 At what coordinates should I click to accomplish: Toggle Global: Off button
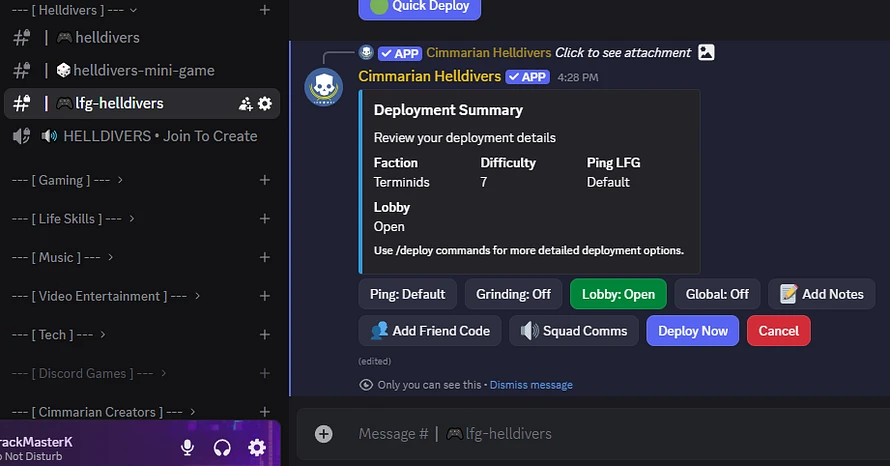point(717,294)
